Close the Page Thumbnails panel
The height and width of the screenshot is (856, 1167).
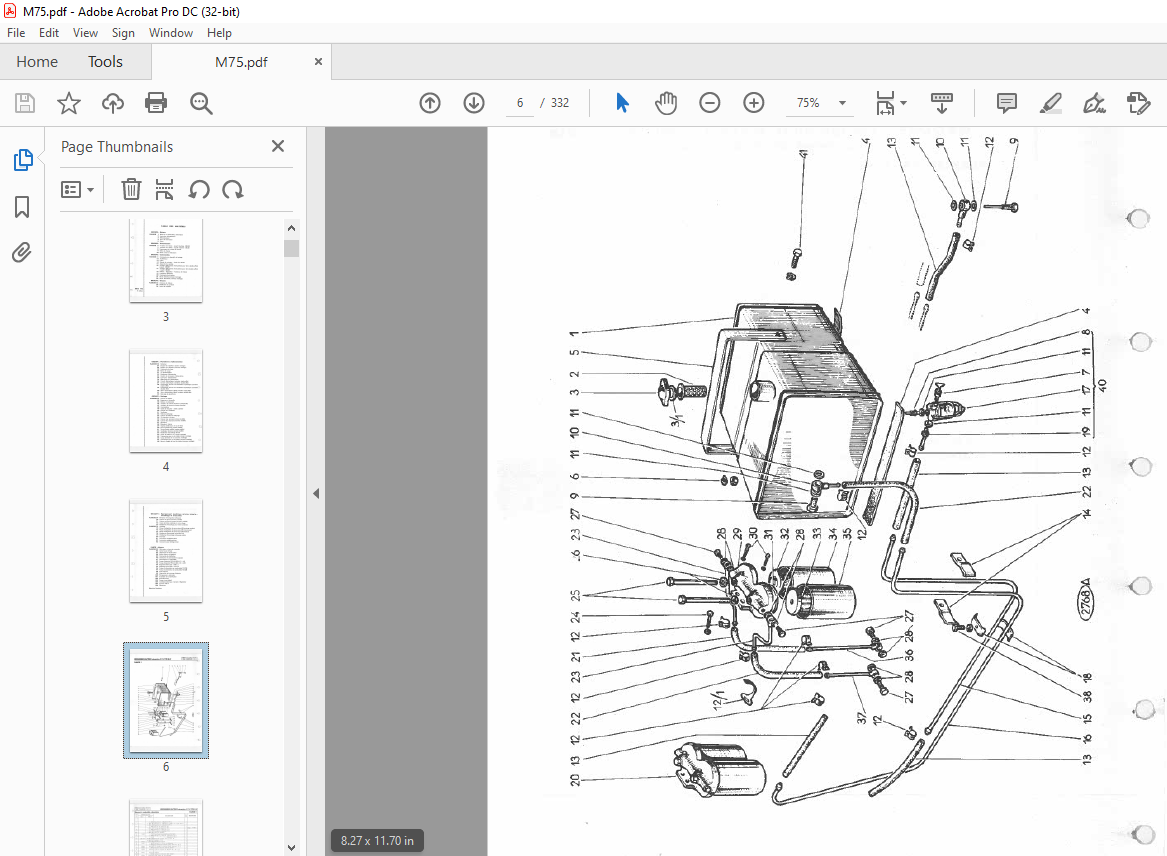coord(278,146)
